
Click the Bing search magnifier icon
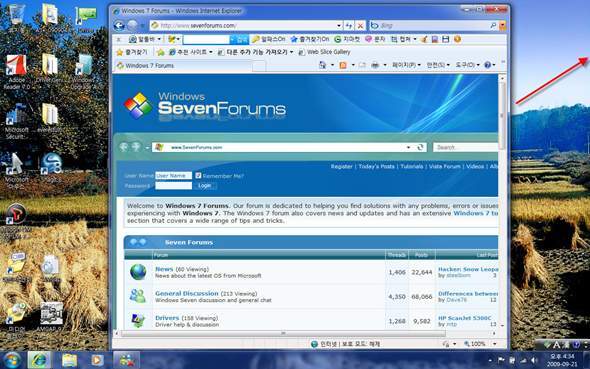(x=493, y=25)
